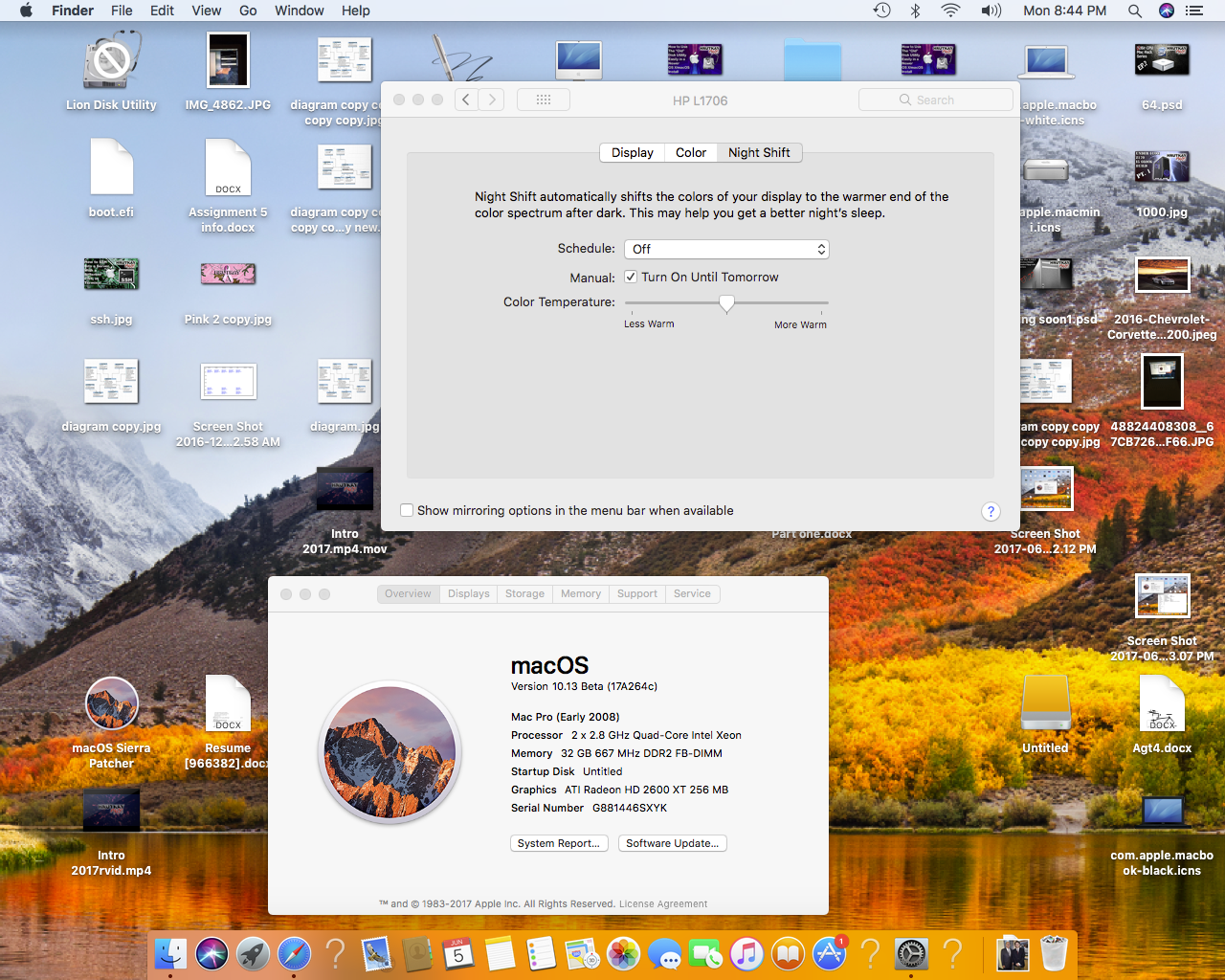Viewport: 1225px width, 980px height.
Task: Open the Trash in the Dock
Action: coord(1054,954)
